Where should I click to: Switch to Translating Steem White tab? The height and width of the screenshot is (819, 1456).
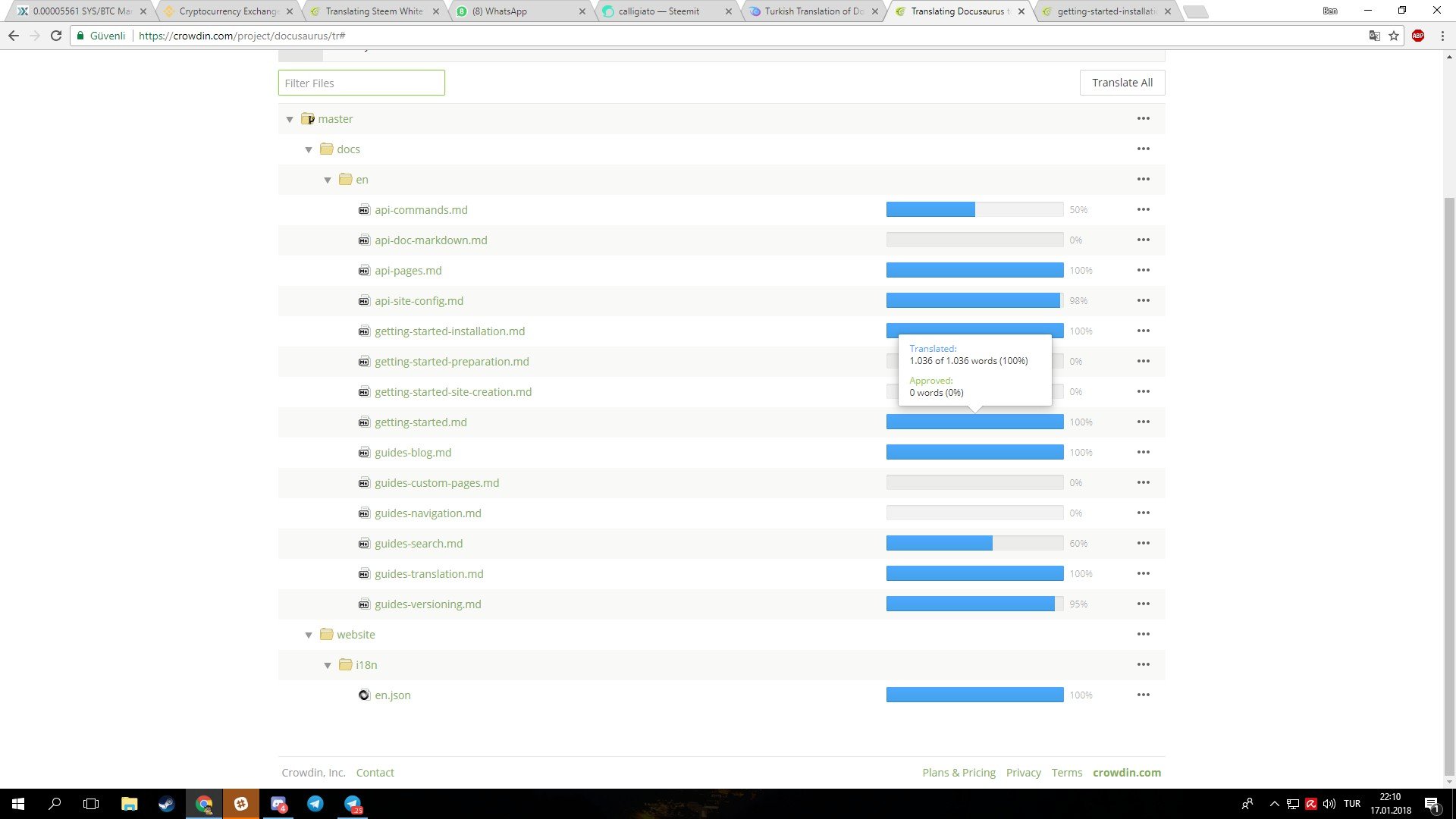[374, 11]
